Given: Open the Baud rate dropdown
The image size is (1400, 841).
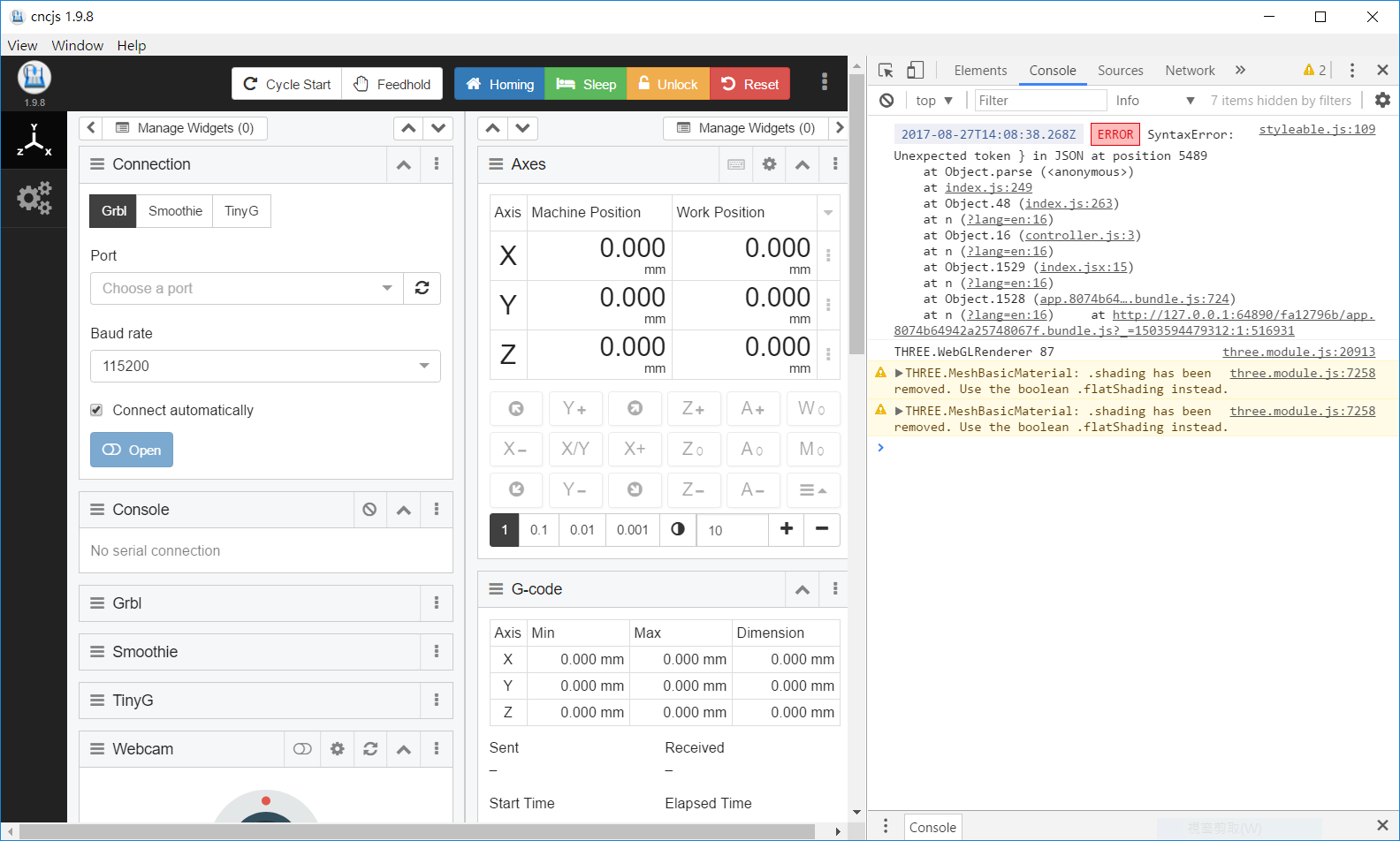Looking at the screenshot, I should pos(265,366).
